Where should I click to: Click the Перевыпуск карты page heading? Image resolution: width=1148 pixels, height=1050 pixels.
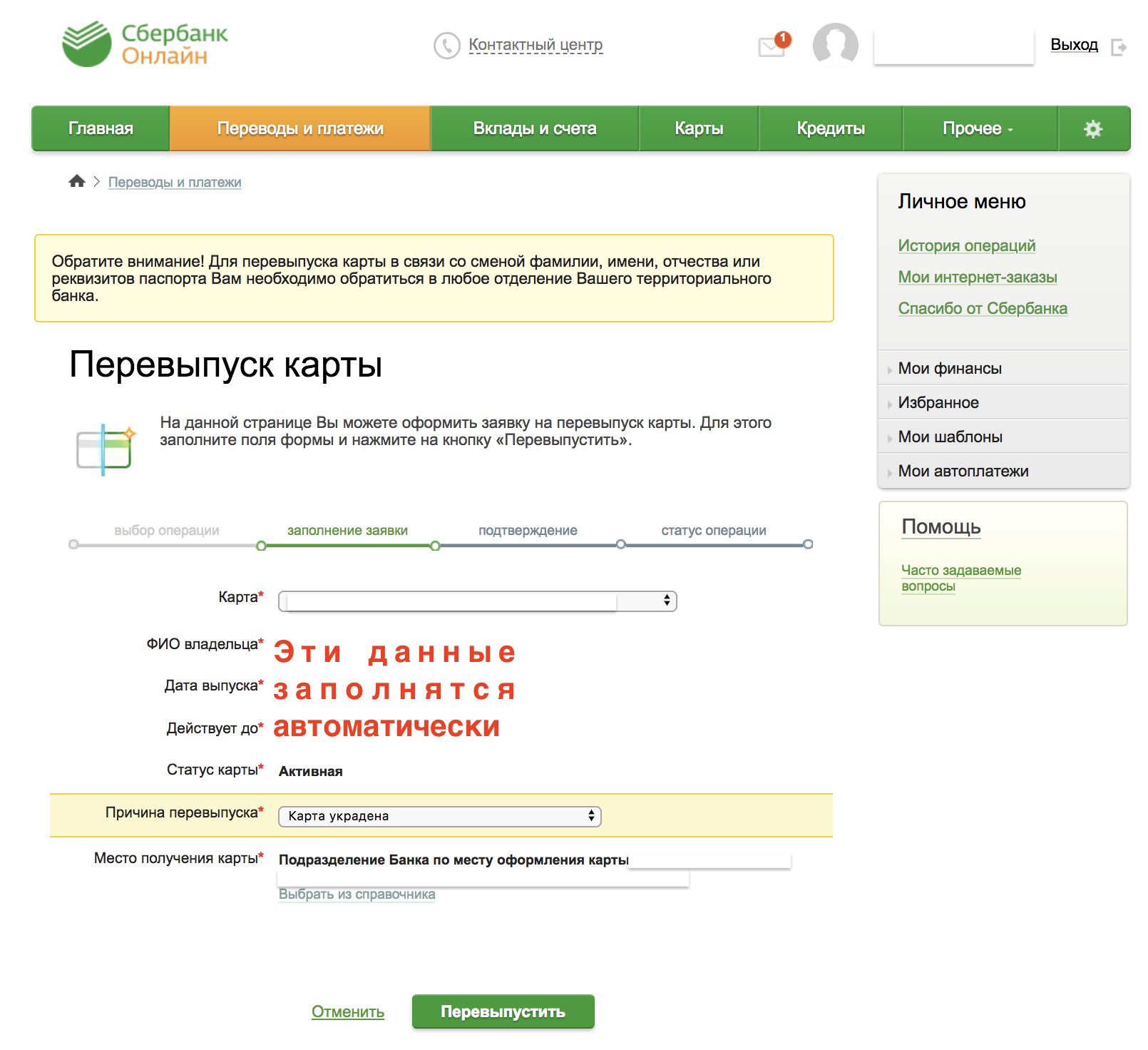pyautogui.click(x=226, y=365)
